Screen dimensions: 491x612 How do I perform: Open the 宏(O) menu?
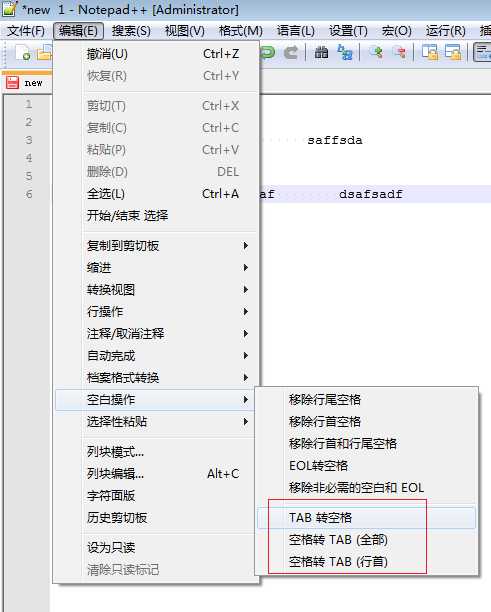tap(397, 30)
